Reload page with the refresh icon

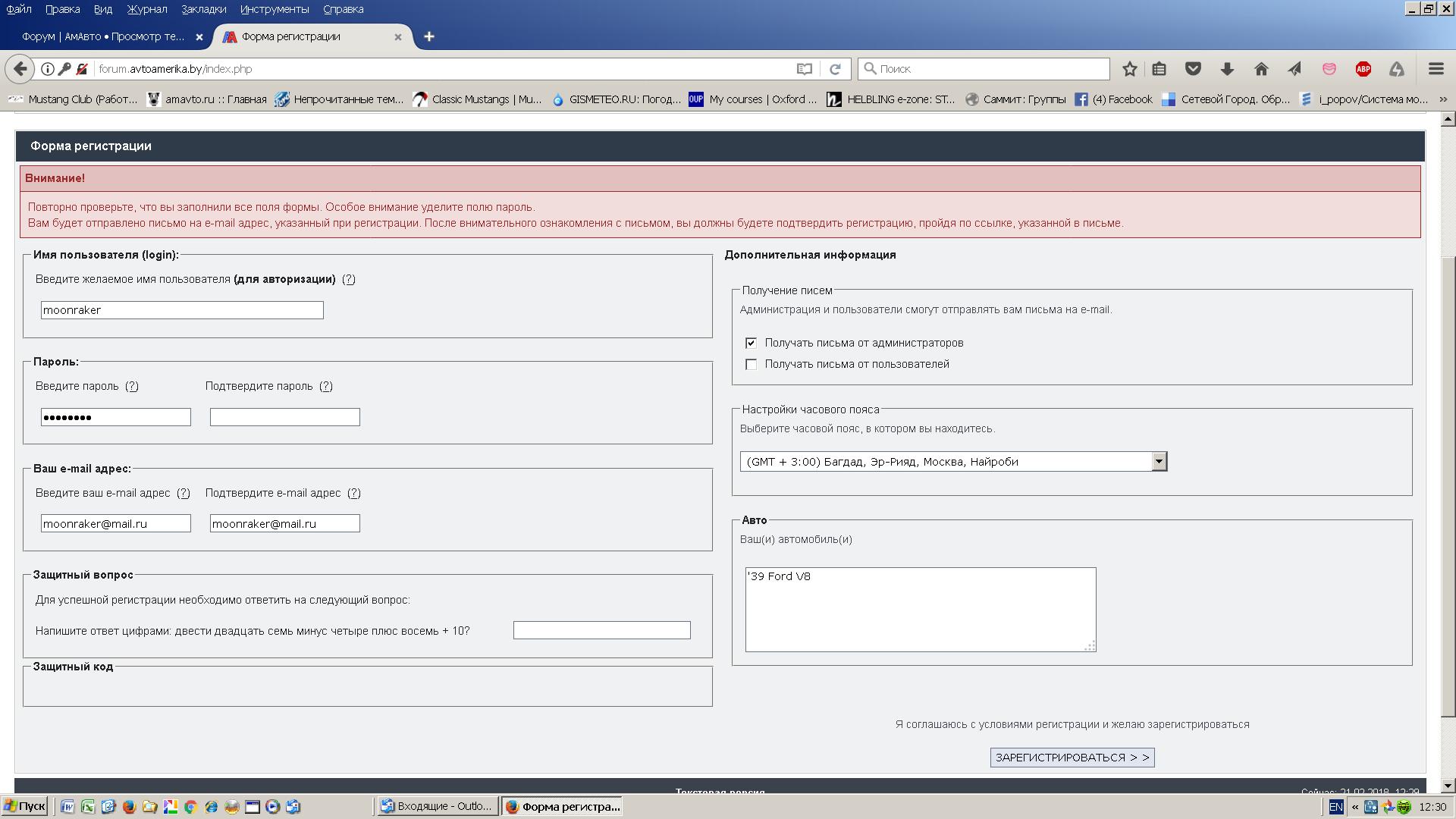[x=835, y=69]
